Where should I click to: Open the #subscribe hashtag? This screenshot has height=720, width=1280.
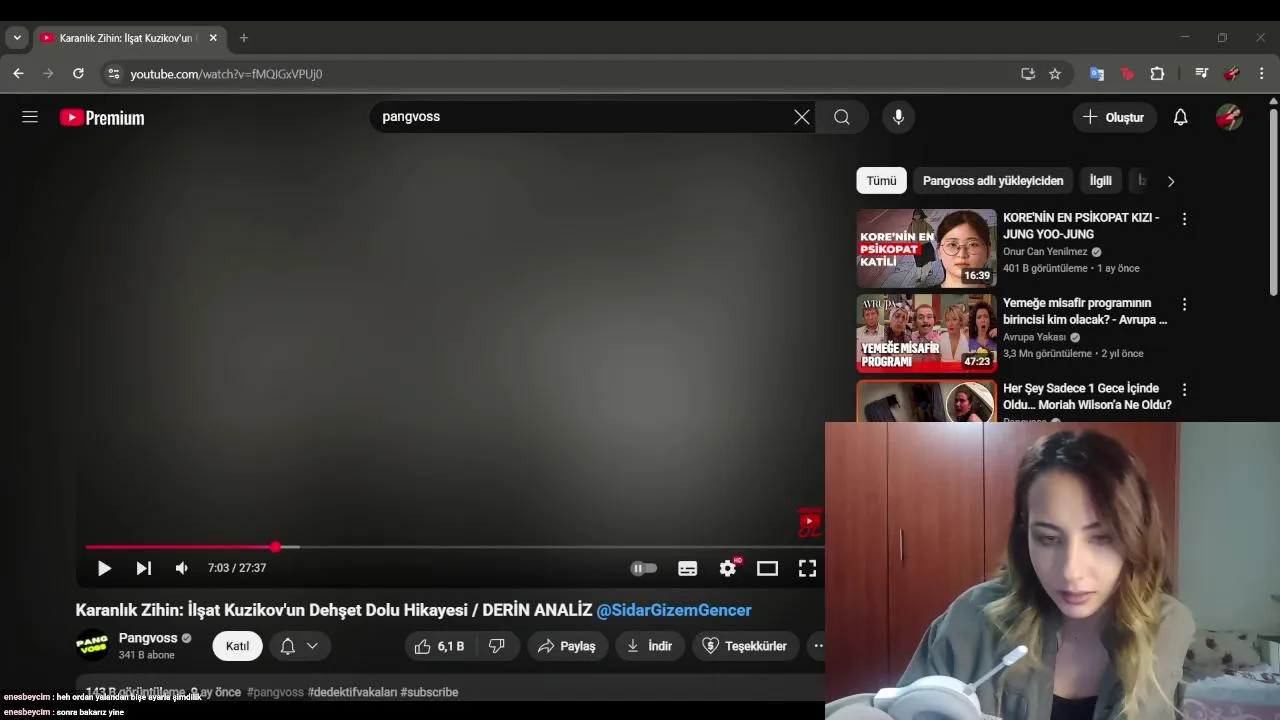point(429,692)
